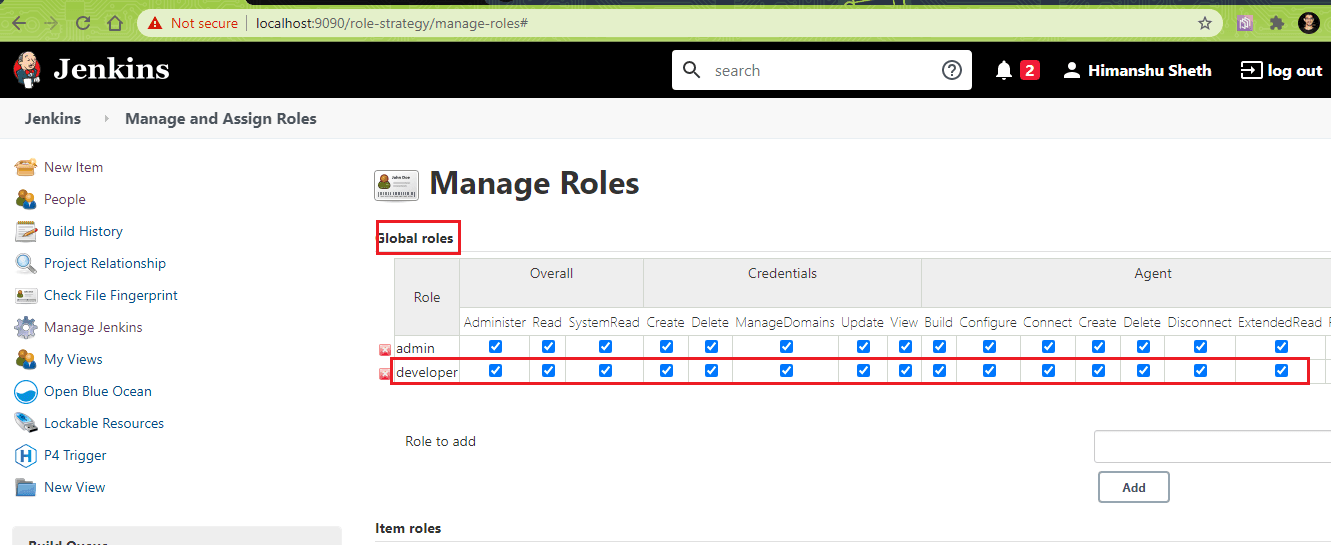Image resolution: width=1331 pixels, height=545 pixels.
Task: Toggle developer Agent ExtendedRead checkbox
Action: pos(1281,370)
